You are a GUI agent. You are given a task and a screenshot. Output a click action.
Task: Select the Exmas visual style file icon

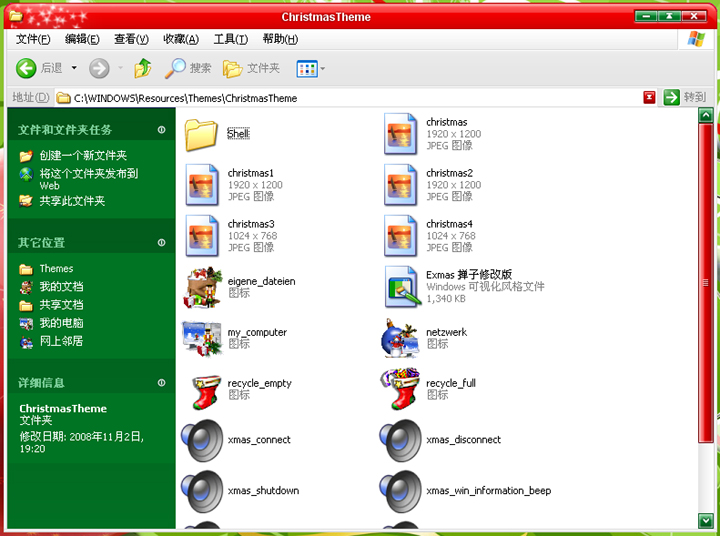(x=403, y=287)
